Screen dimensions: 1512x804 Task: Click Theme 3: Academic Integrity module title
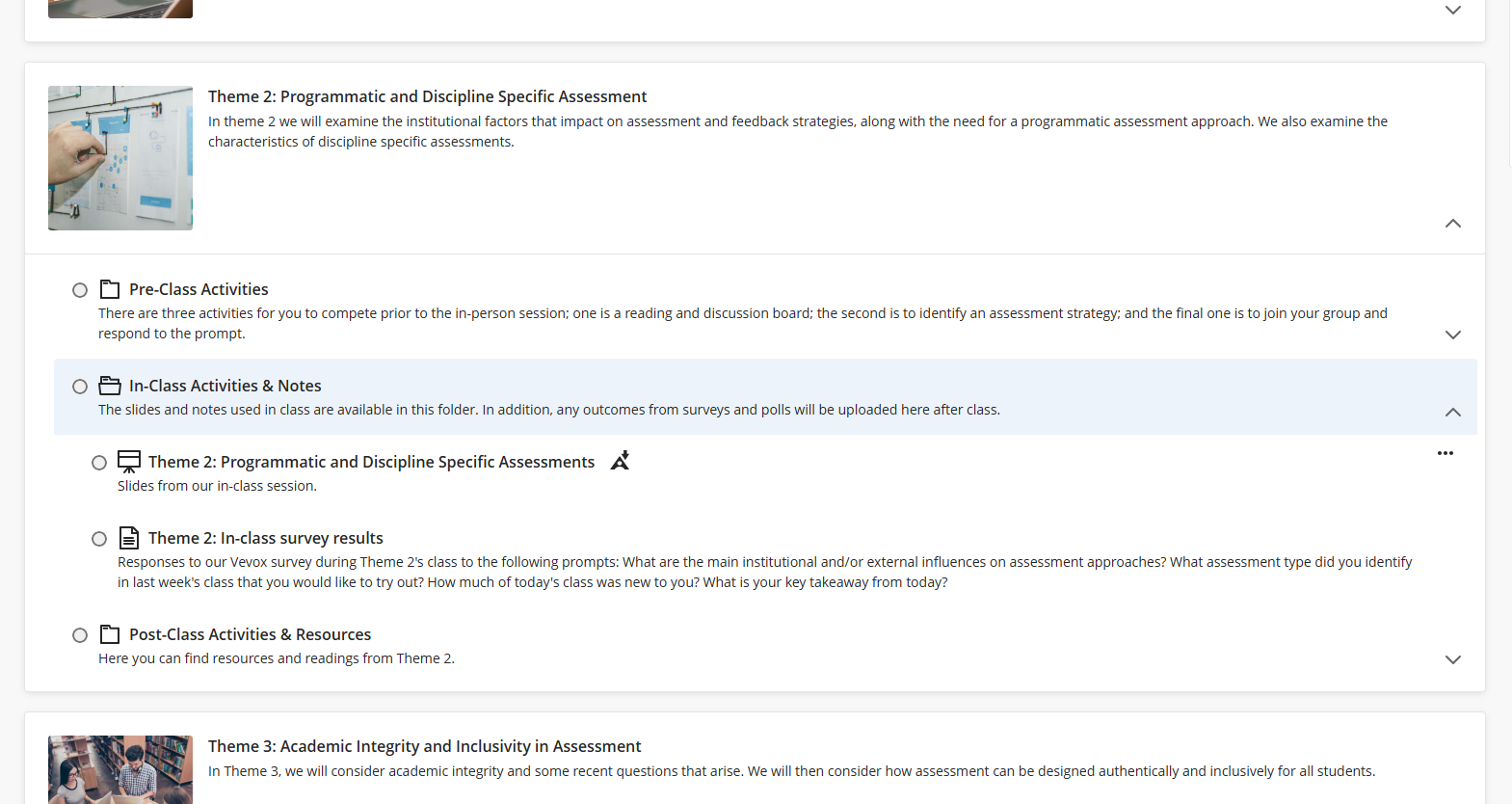(x=424, y=746)
